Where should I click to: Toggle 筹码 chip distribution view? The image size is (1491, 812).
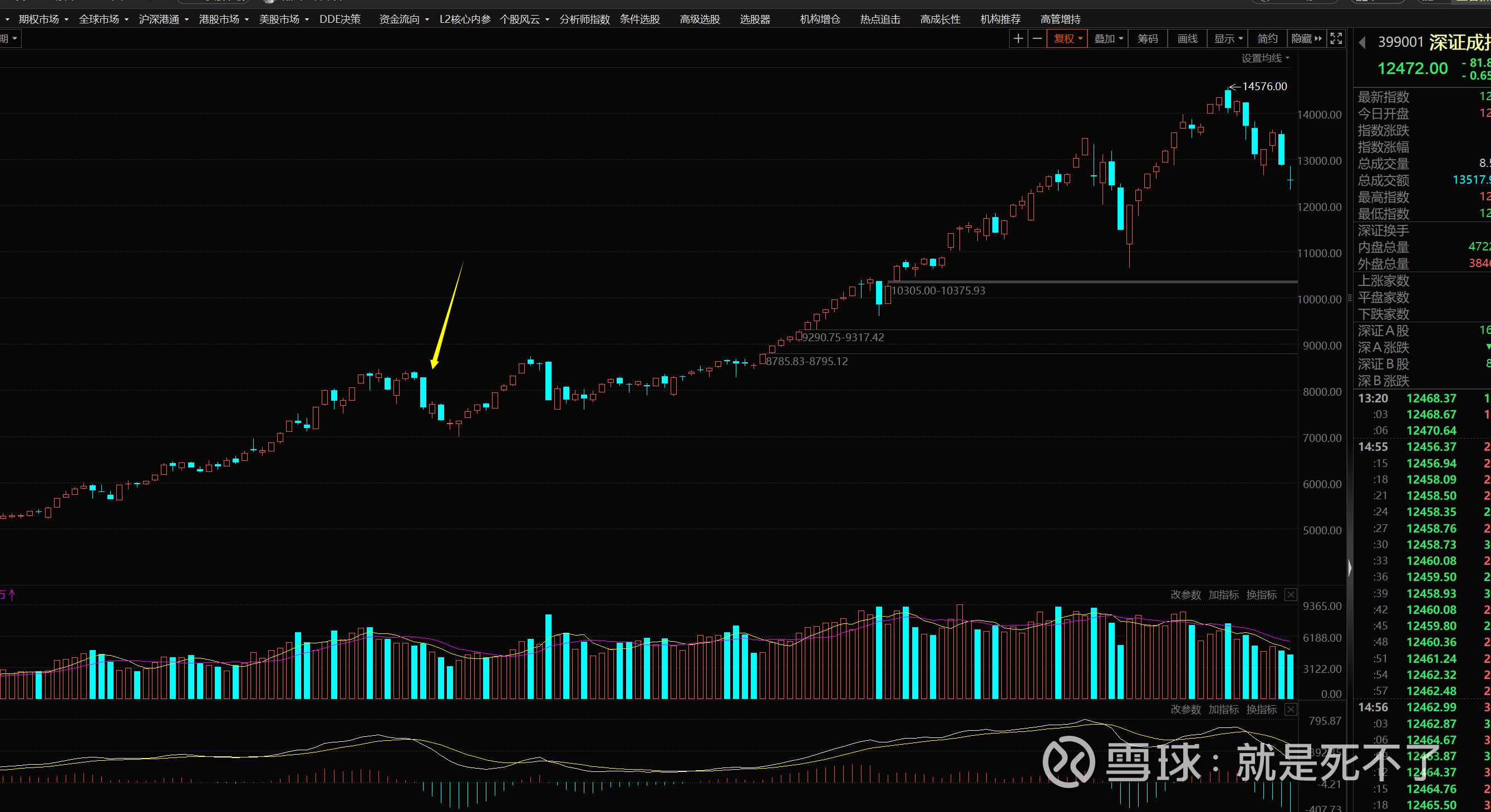pos(1147,39)
